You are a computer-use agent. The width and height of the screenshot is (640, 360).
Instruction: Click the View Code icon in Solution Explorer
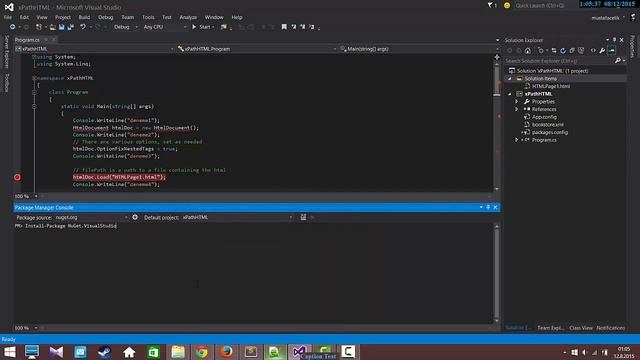tap(593, 51)
